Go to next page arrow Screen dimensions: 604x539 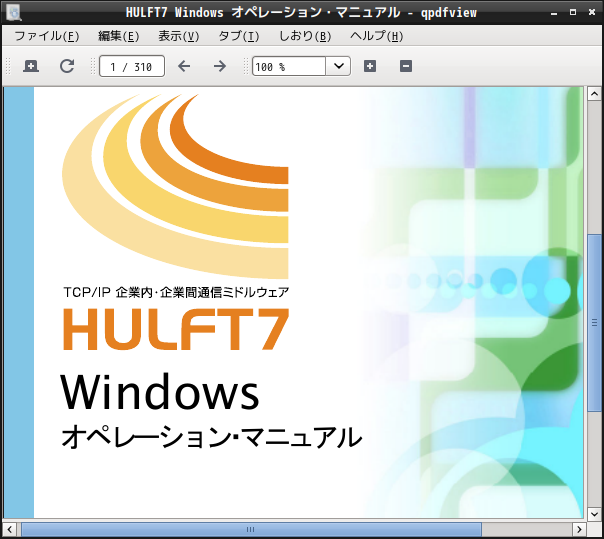[220, 66]
